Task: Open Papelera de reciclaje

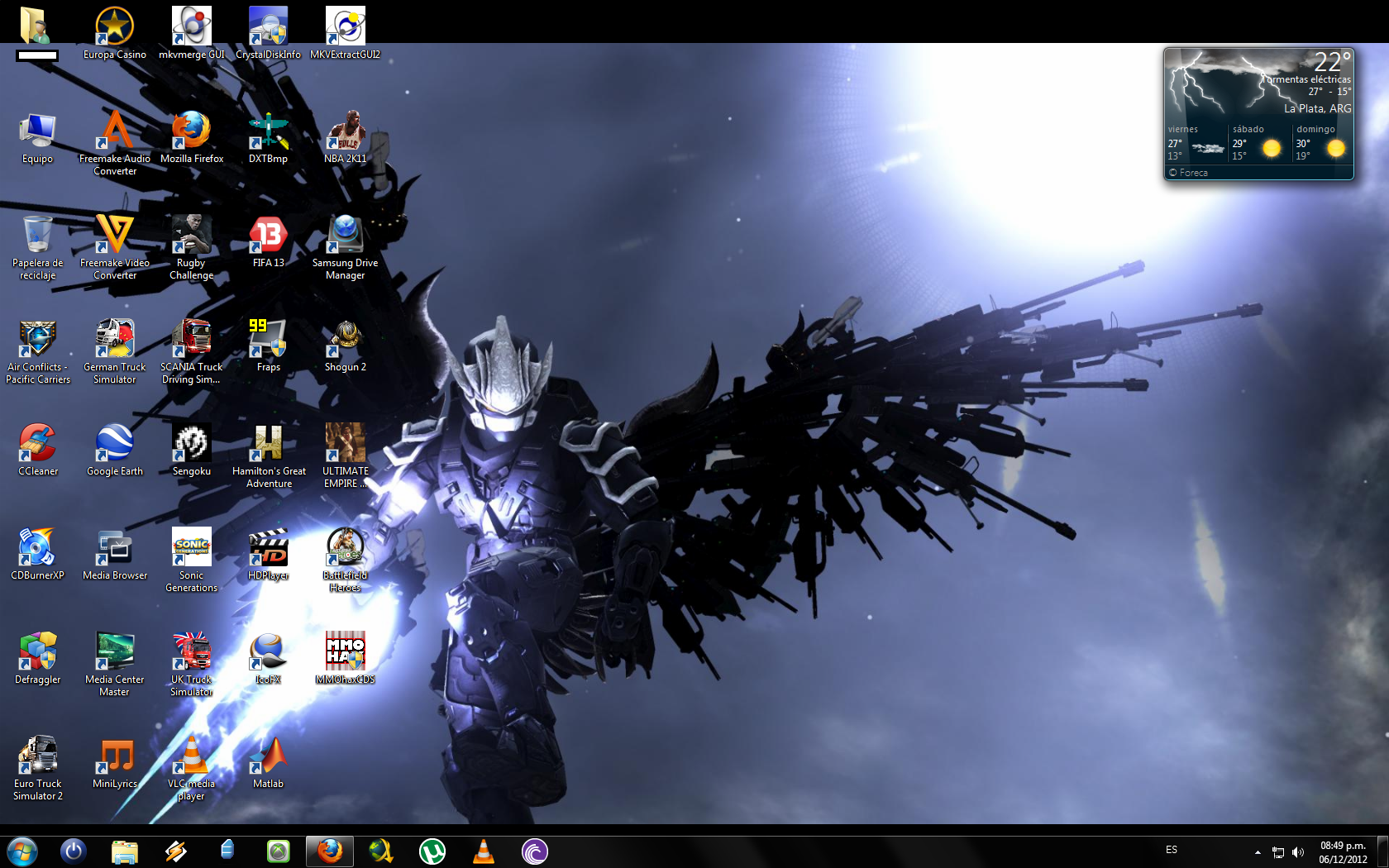Action: click(37, 247)
